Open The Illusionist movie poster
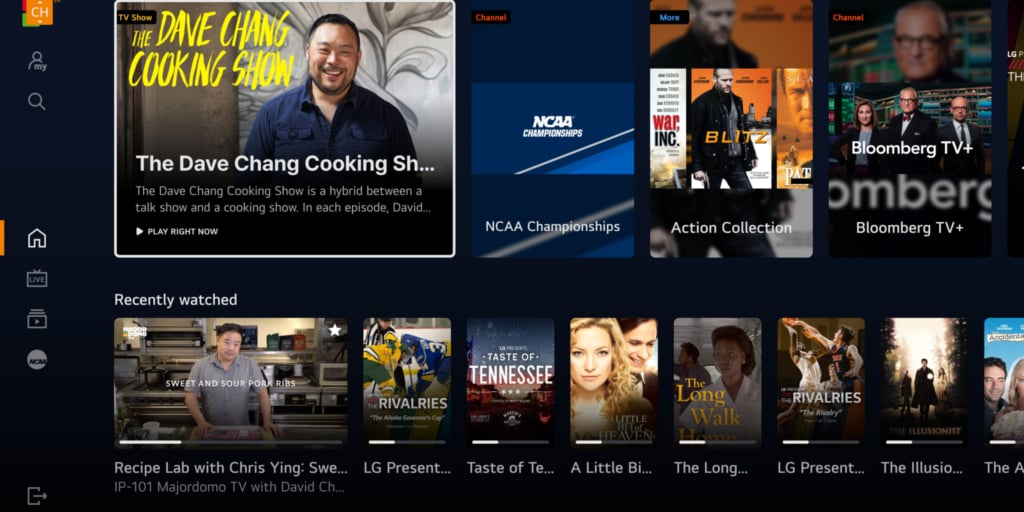 tap(925, 383)
